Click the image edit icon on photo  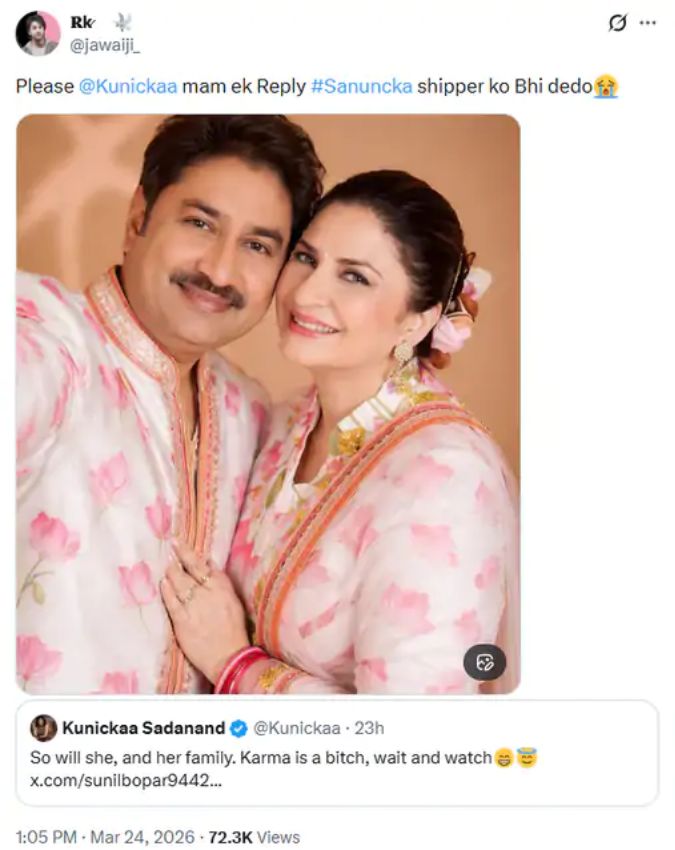point(485,662)
